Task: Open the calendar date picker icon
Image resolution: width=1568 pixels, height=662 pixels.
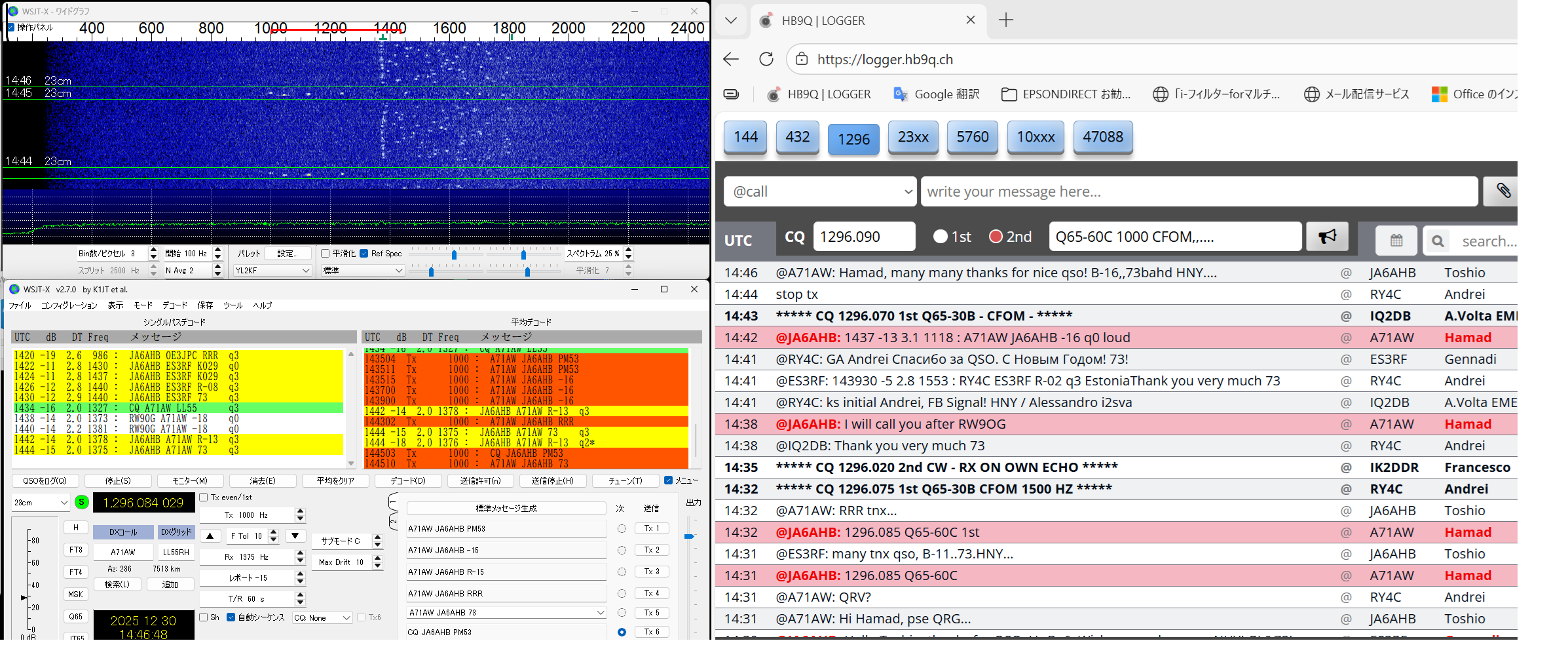Action: 1396,241
